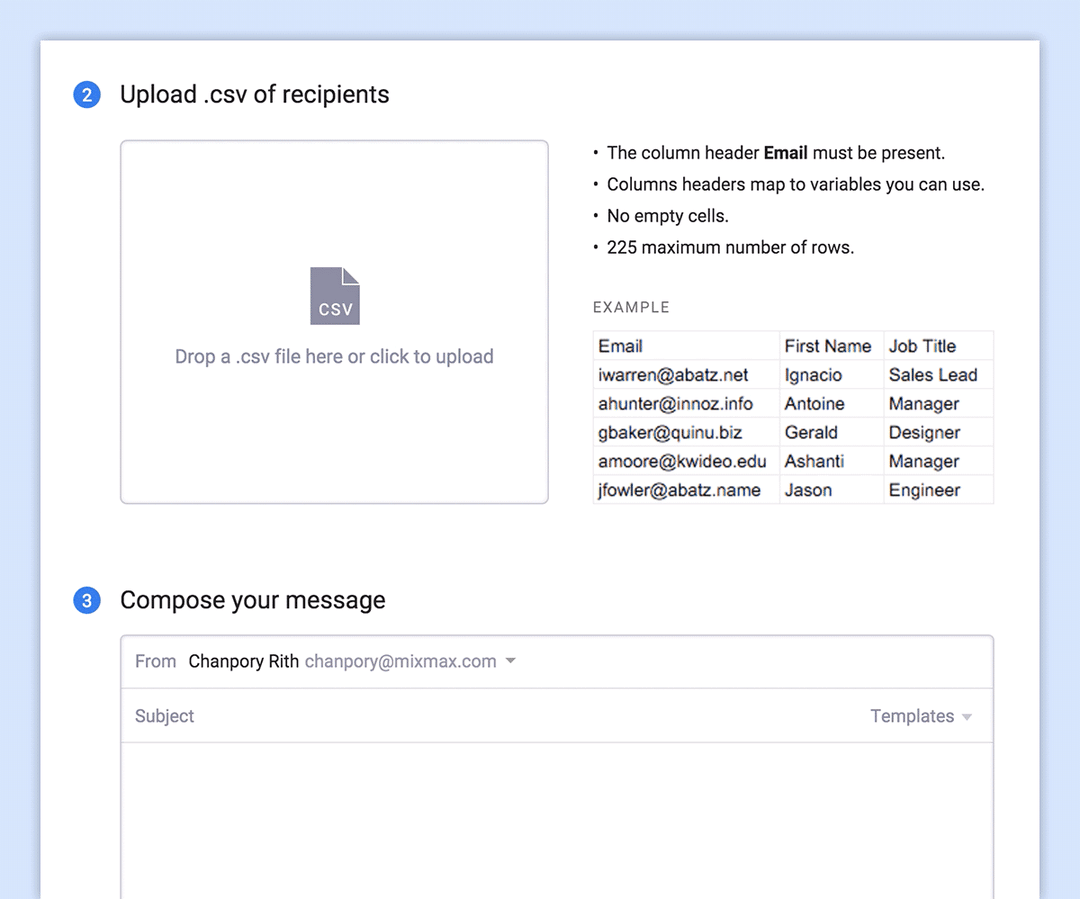Click the blue step 2 circle icon
This screenshot has width=1080, height=899.
click(87, 94)
